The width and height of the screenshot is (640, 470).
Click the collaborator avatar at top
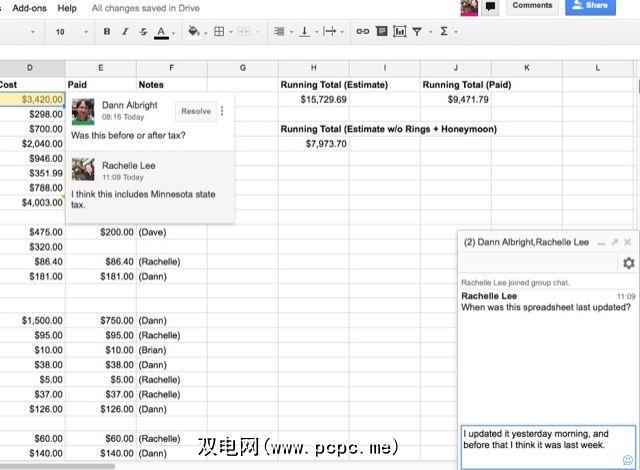[469, 7]
